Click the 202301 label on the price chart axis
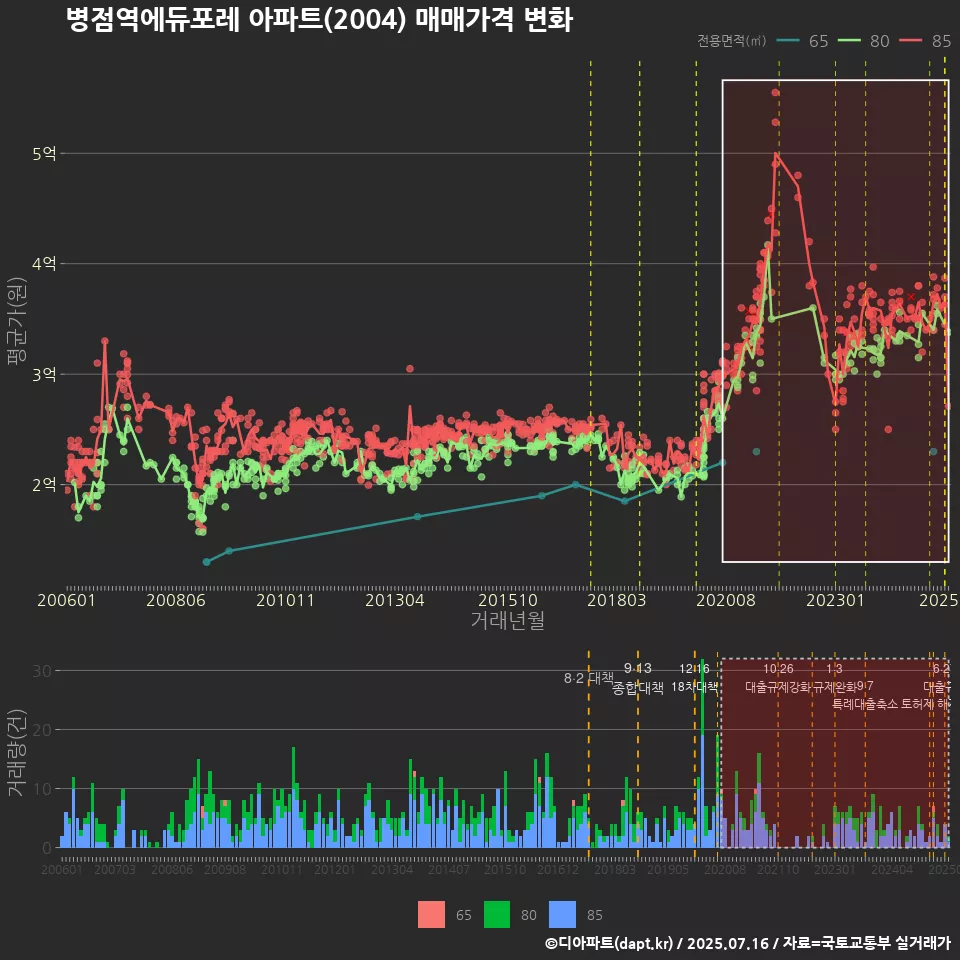 (835, 600)
